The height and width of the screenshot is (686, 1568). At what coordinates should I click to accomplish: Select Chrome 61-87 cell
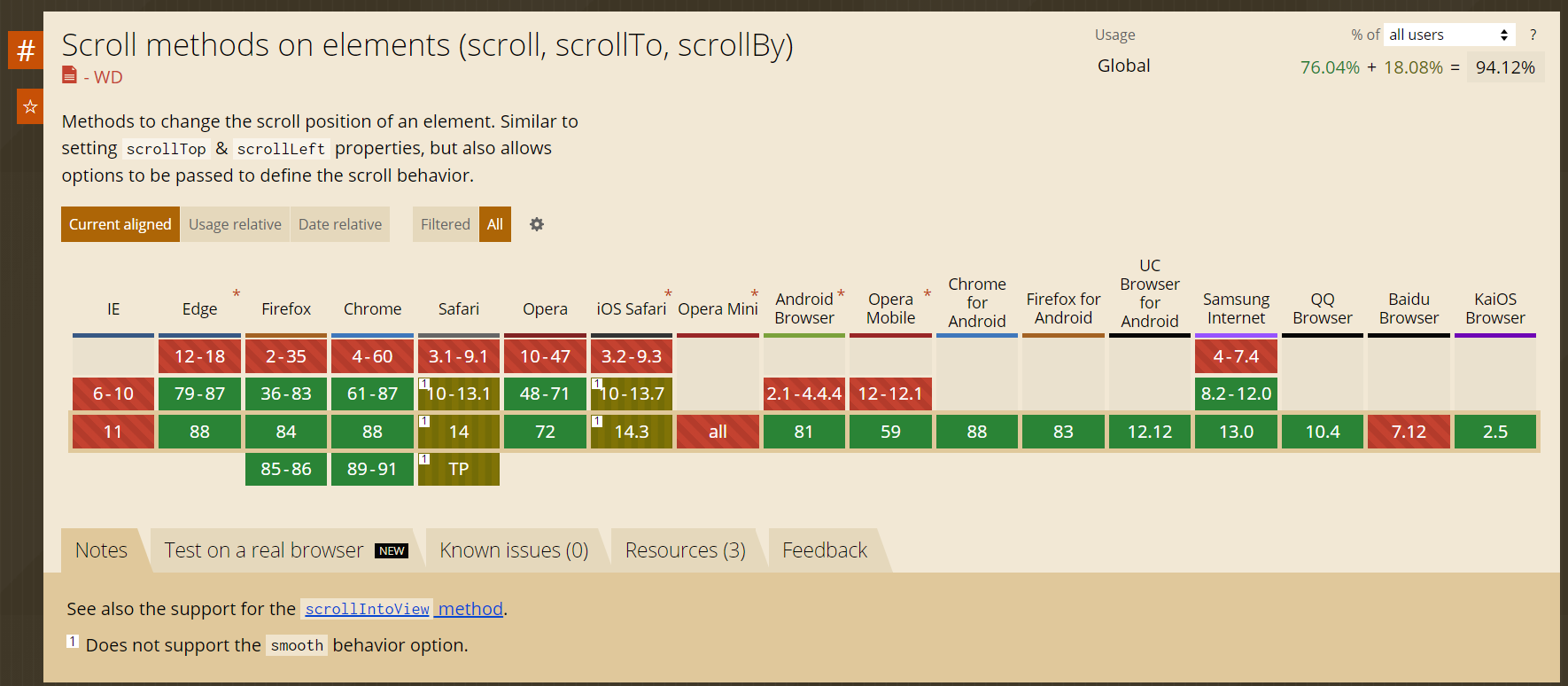click(x=372, y=394)
